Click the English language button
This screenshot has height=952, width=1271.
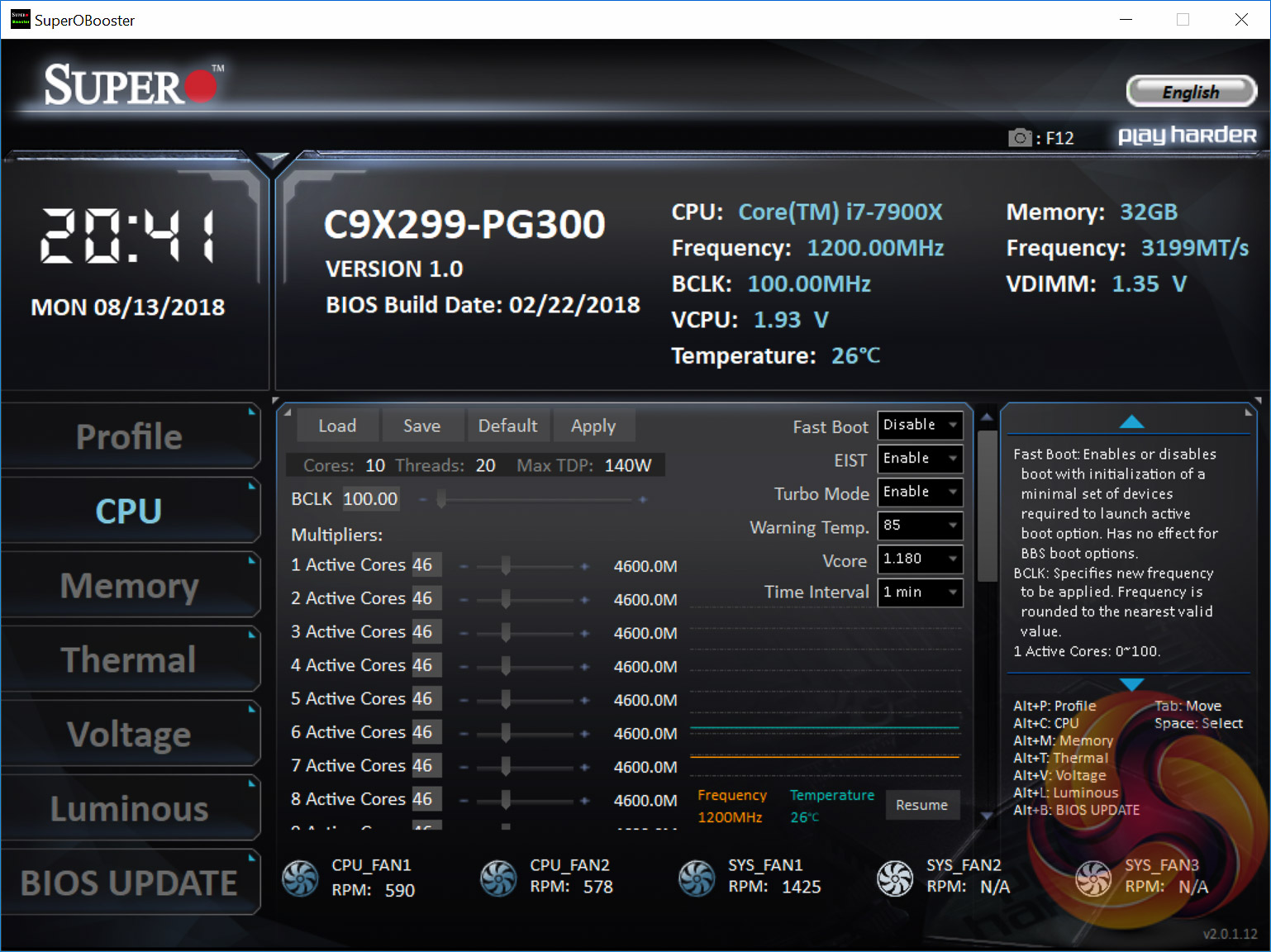tap(1191, 92)
